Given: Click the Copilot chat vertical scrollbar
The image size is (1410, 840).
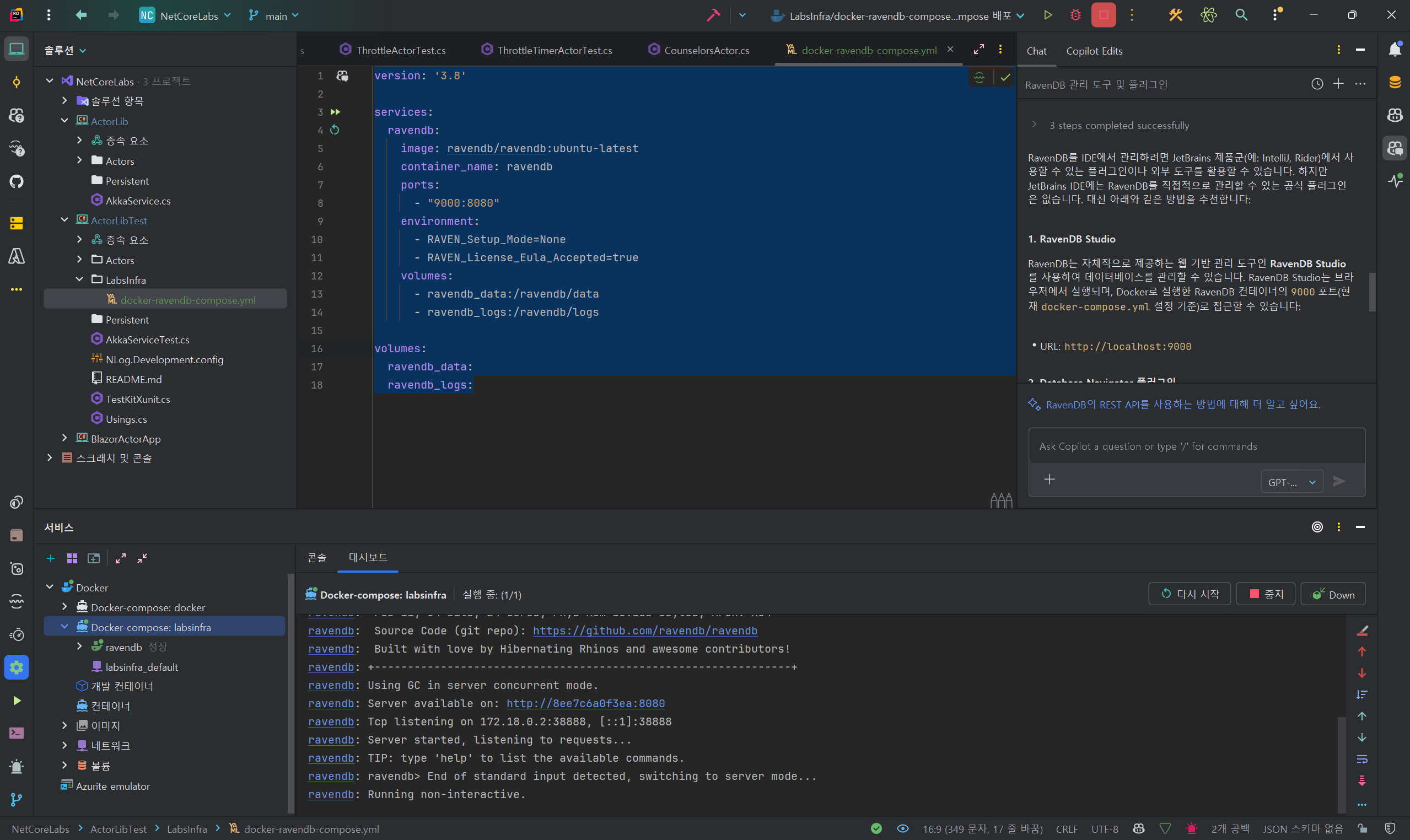Looking at the screenshot, I should click(x=1372, y=292).
